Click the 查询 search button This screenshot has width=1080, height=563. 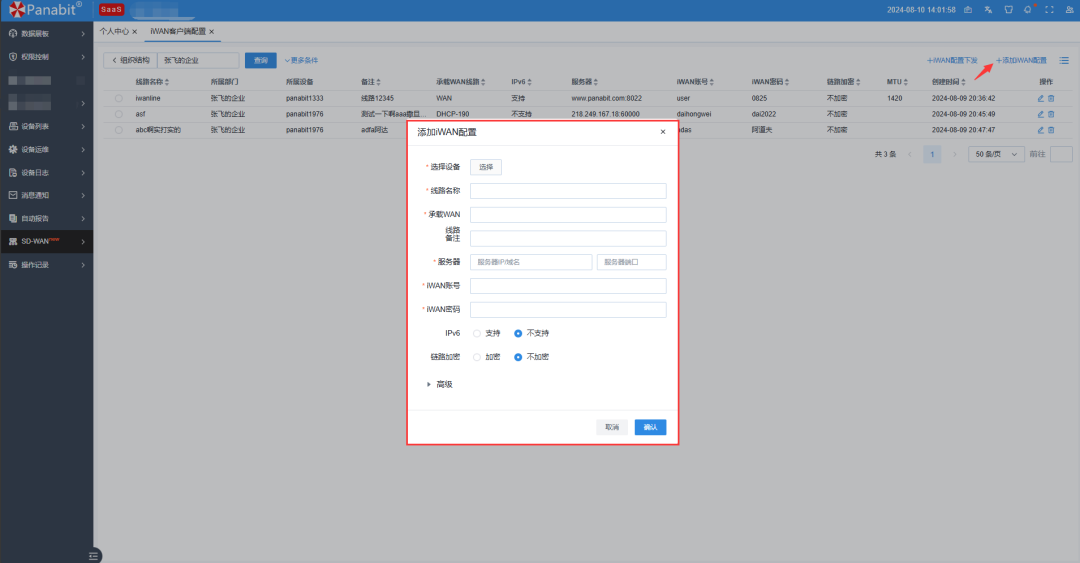[x=260, y=61]
